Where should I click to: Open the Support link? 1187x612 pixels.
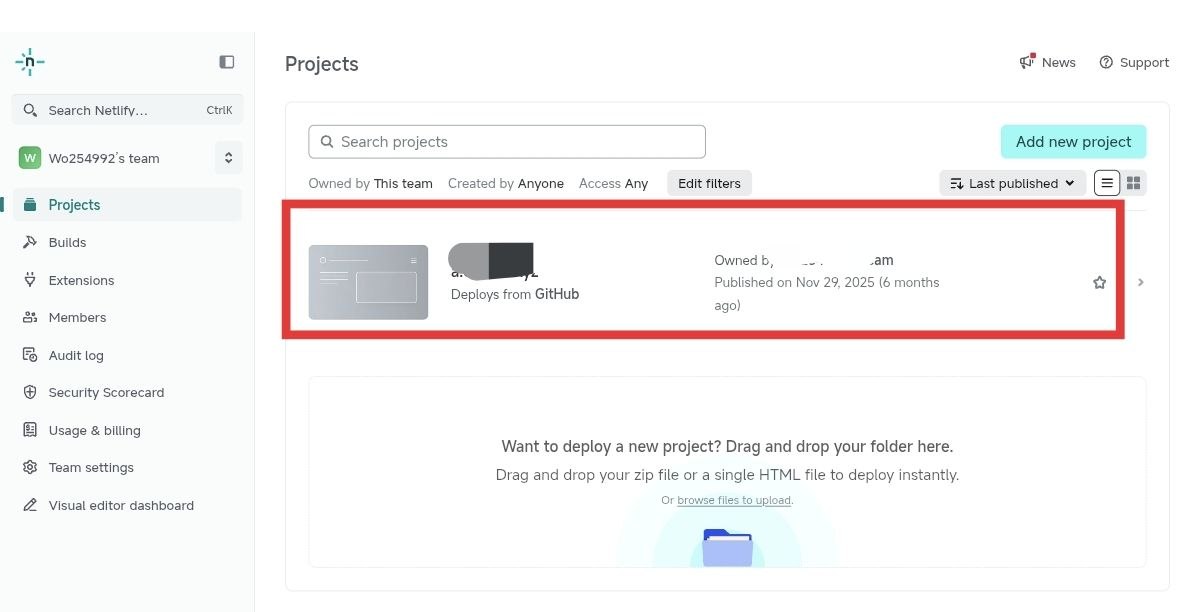click(1134, 62)
